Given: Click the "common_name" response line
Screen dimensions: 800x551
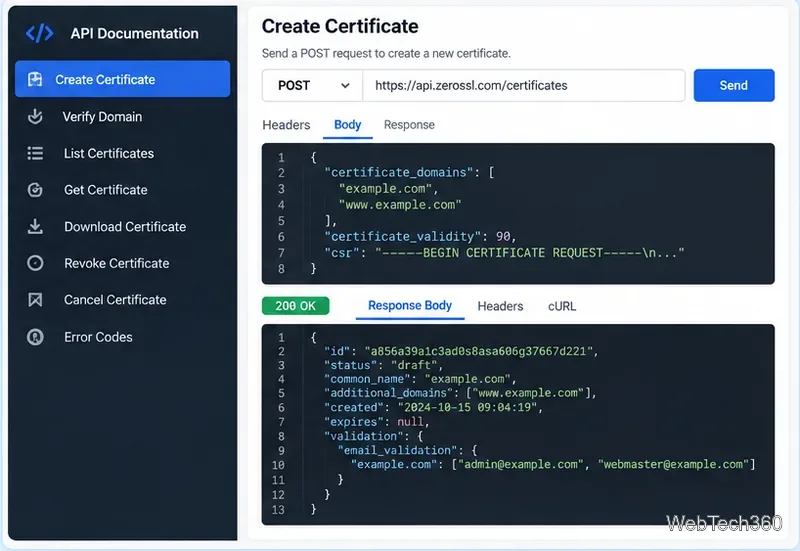Looking at the screenshot, I should pos(420,379).
